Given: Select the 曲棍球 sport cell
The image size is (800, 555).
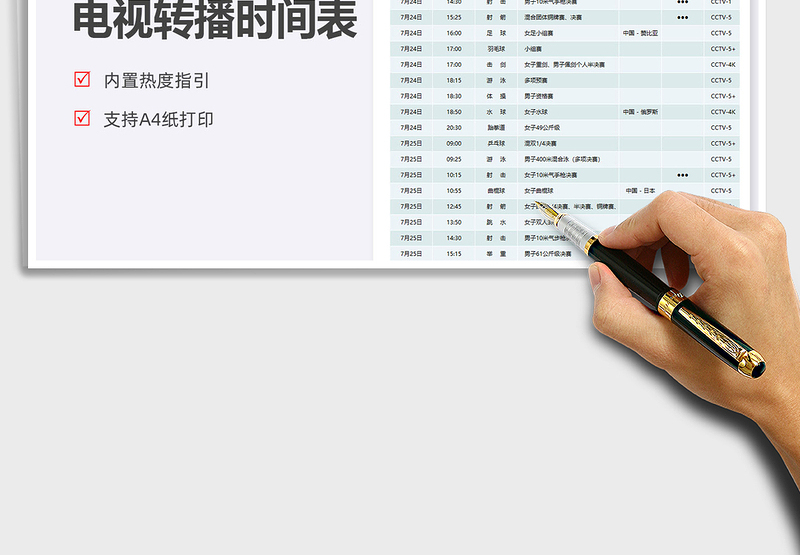Looking at the screenshot, I should click(x=496, y=191).
